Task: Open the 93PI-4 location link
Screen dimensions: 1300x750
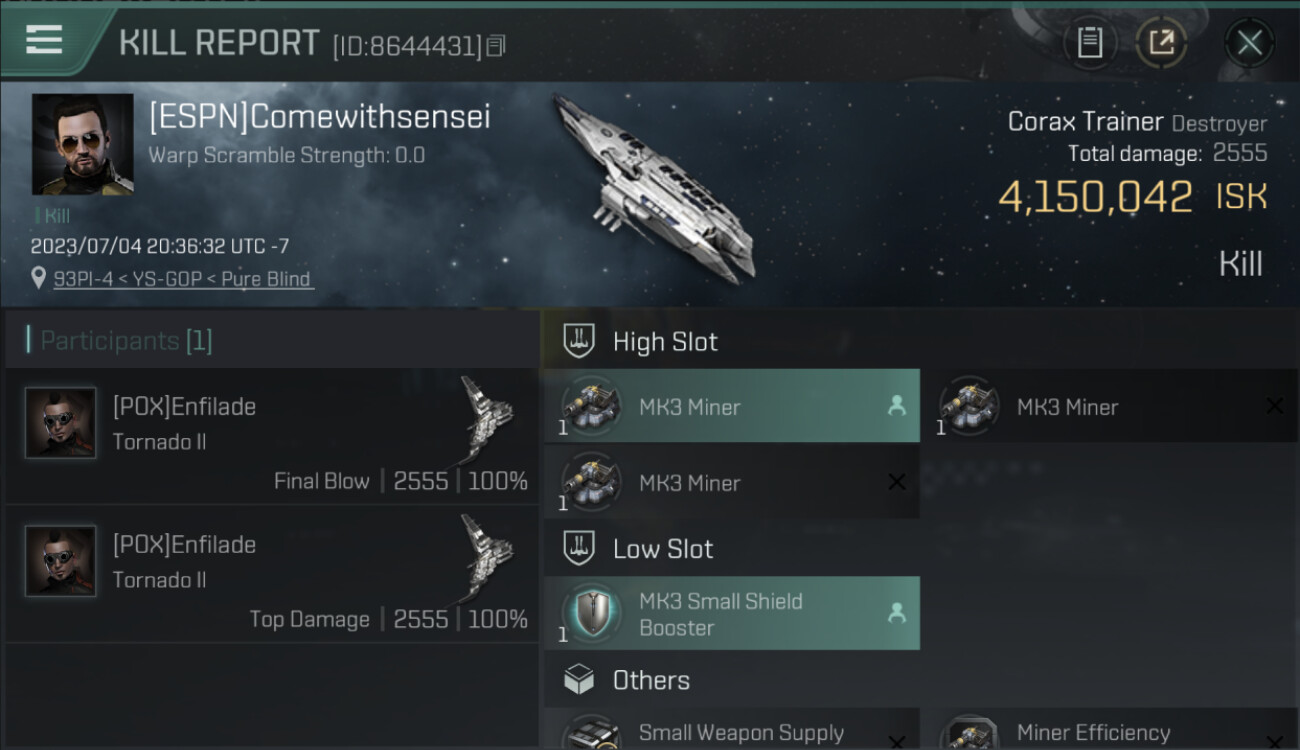Action: click(182, 279)
